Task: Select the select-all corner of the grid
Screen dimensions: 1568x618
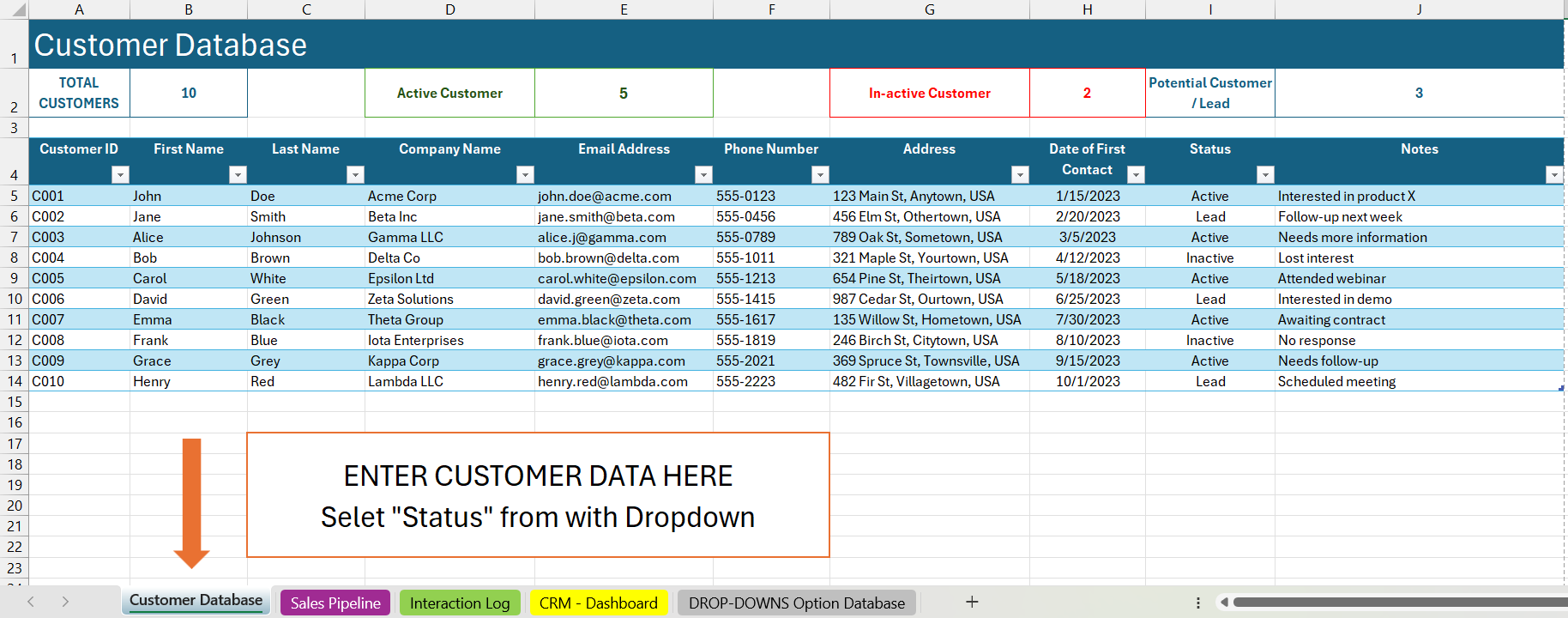Action: [x=15, y=9]
